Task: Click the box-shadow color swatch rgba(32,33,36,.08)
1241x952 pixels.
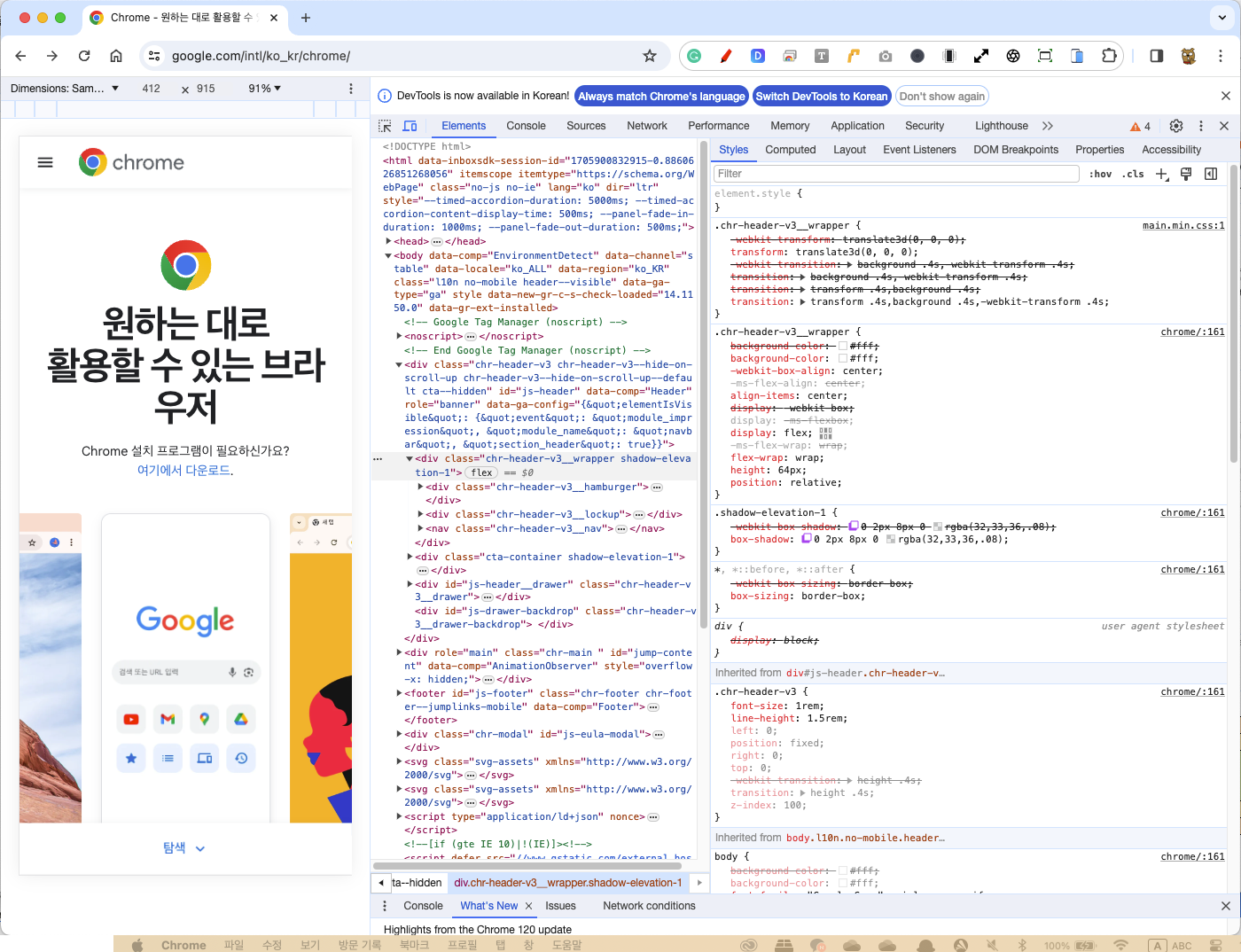Action: tap(890, 539)
